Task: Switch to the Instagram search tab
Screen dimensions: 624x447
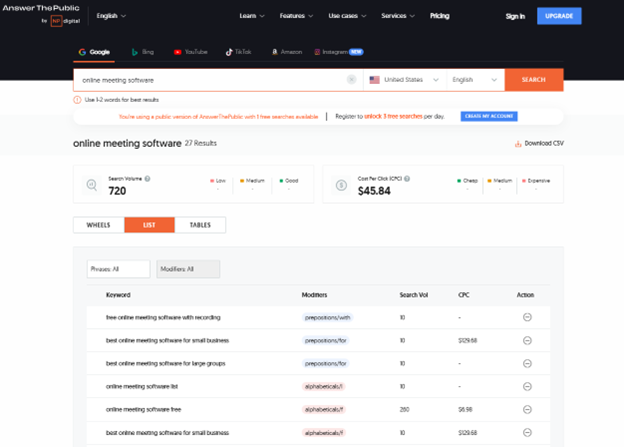Action: 339,52
